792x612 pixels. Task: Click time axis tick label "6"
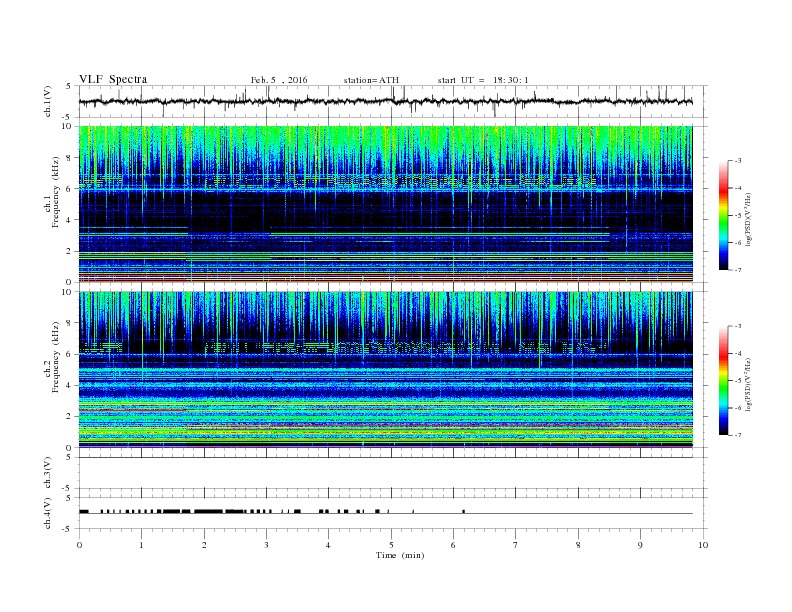coord(453,545)
